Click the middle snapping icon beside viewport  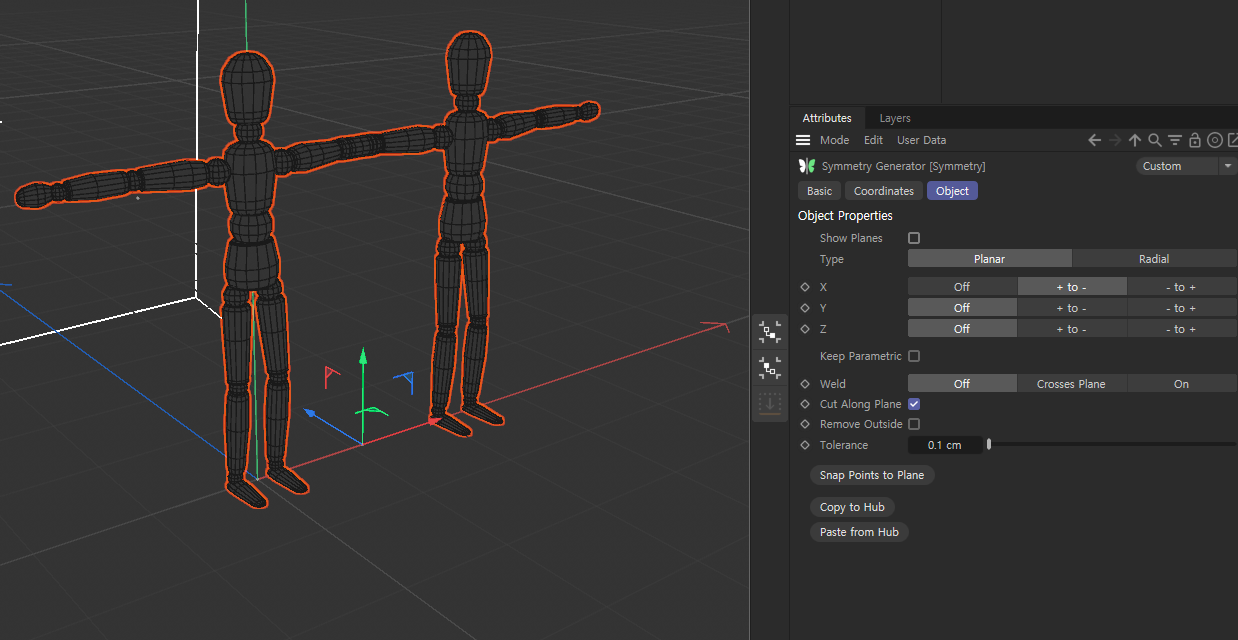[770, 368]
